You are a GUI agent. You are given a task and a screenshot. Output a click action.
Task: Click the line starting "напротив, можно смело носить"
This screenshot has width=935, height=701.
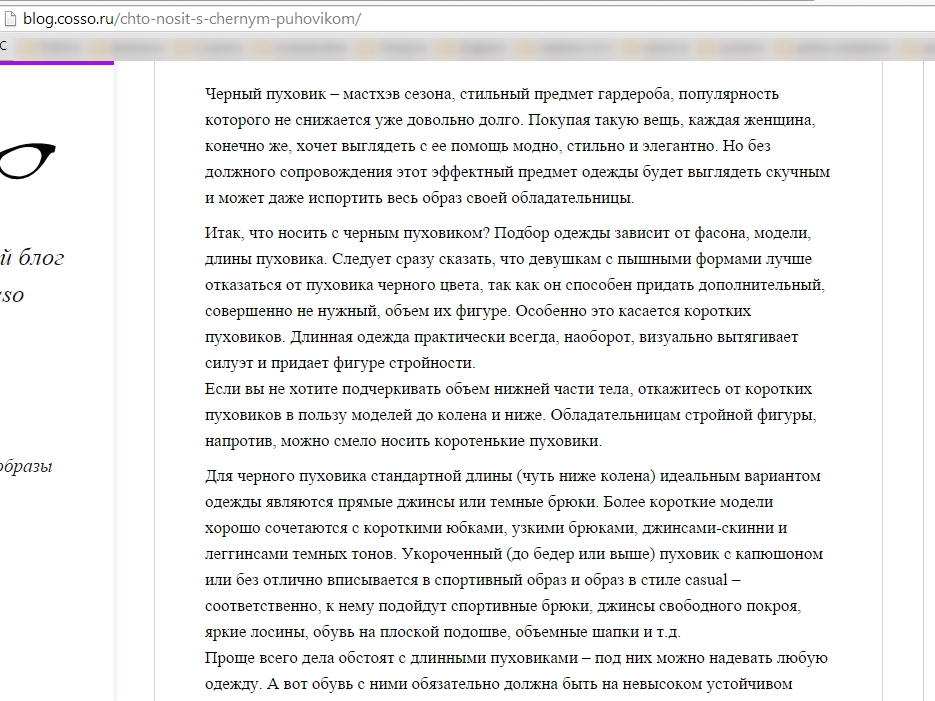(404, 441)
